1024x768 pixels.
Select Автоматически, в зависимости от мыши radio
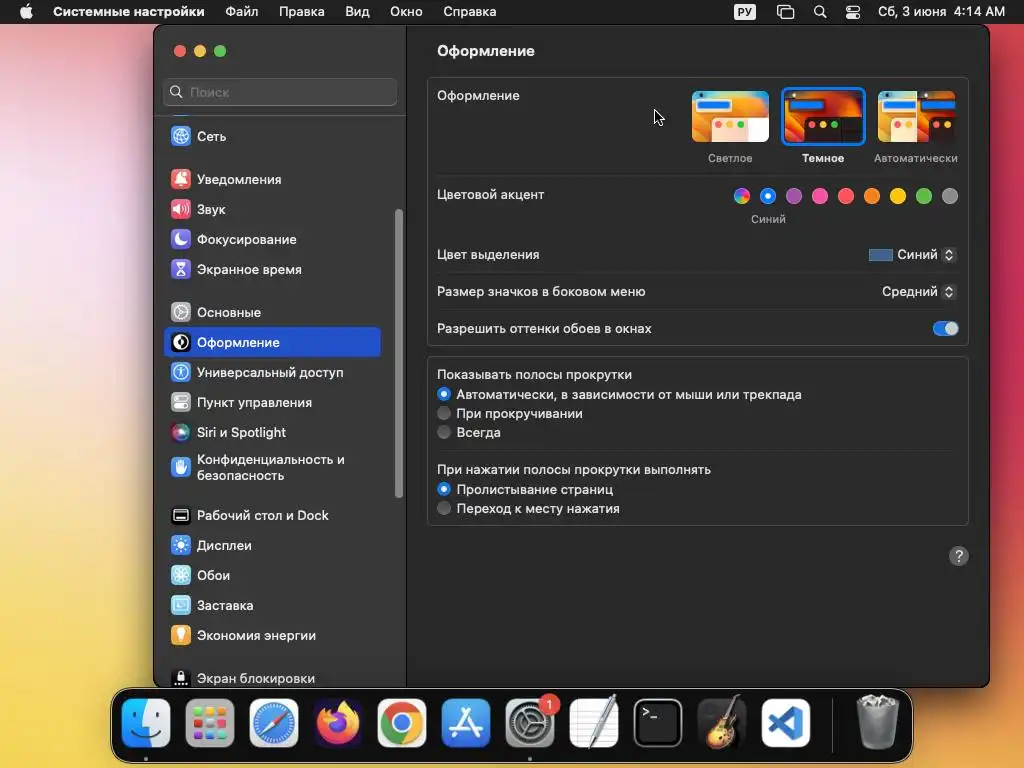click(x=444, y=394)
